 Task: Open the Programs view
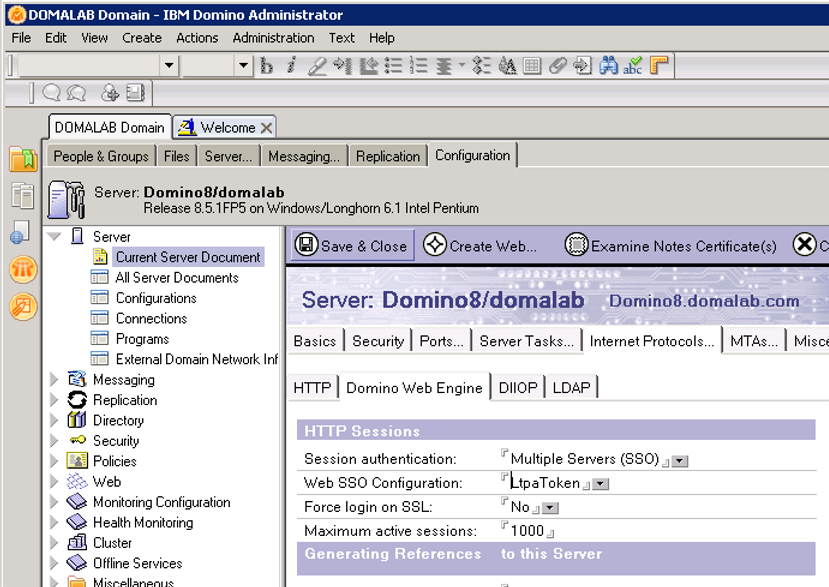(142, 339)
